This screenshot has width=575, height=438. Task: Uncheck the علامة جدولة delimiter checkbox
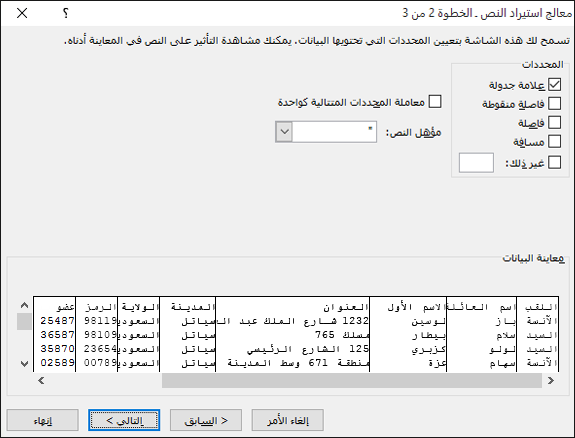coord(554,85)
